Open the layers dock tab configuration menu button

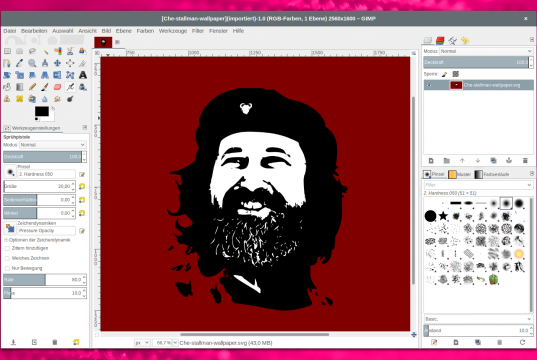(532, 40)
